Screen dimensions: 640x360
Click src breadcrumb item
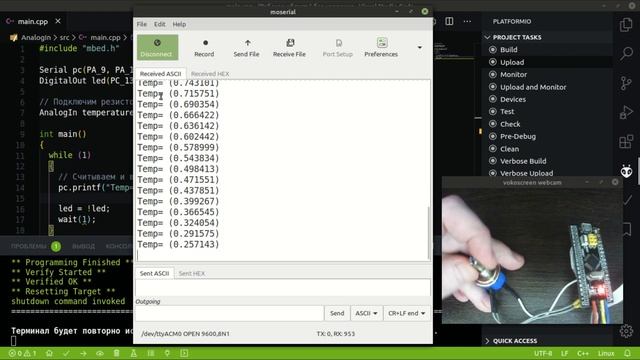pos(64,38)
